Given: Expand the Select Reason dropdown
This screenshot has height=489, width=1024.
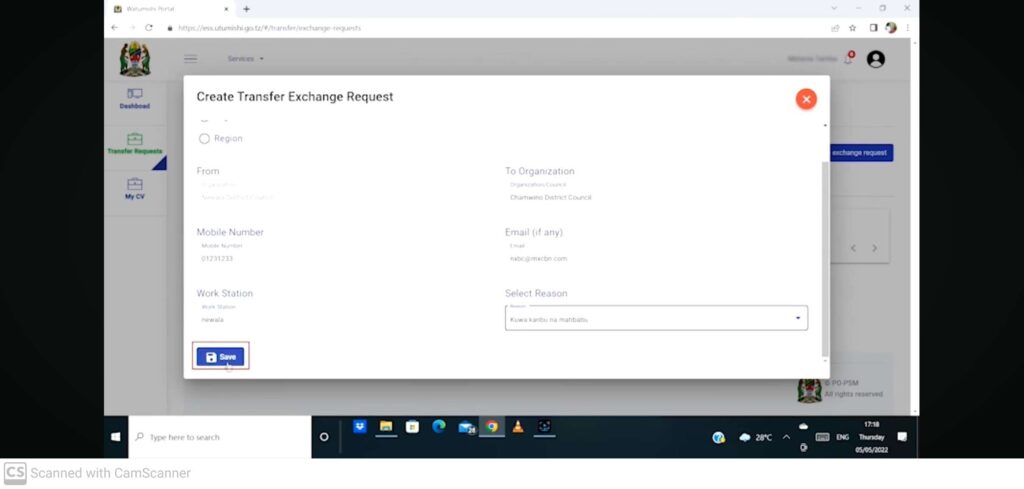Looking at the screenshot, I should 656,319.
